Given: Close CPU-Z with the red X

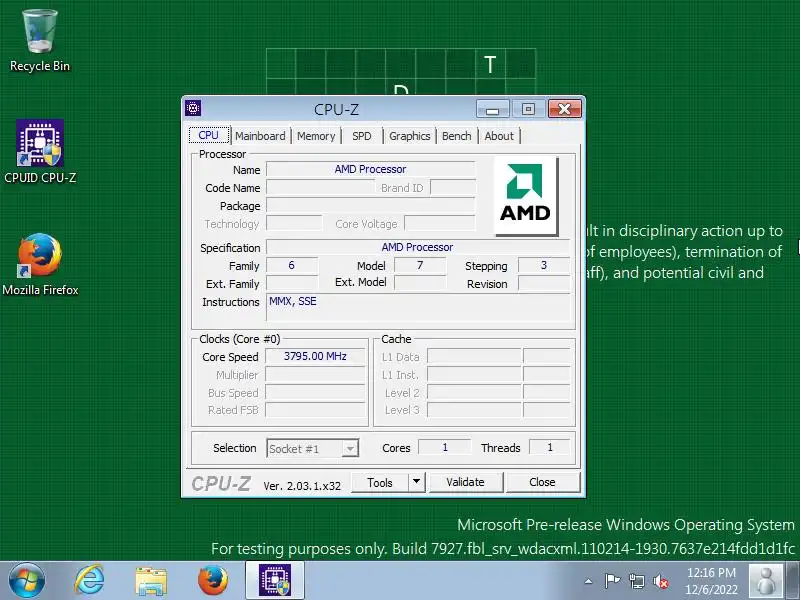Looking at the screenshot, I should (565, 109).
